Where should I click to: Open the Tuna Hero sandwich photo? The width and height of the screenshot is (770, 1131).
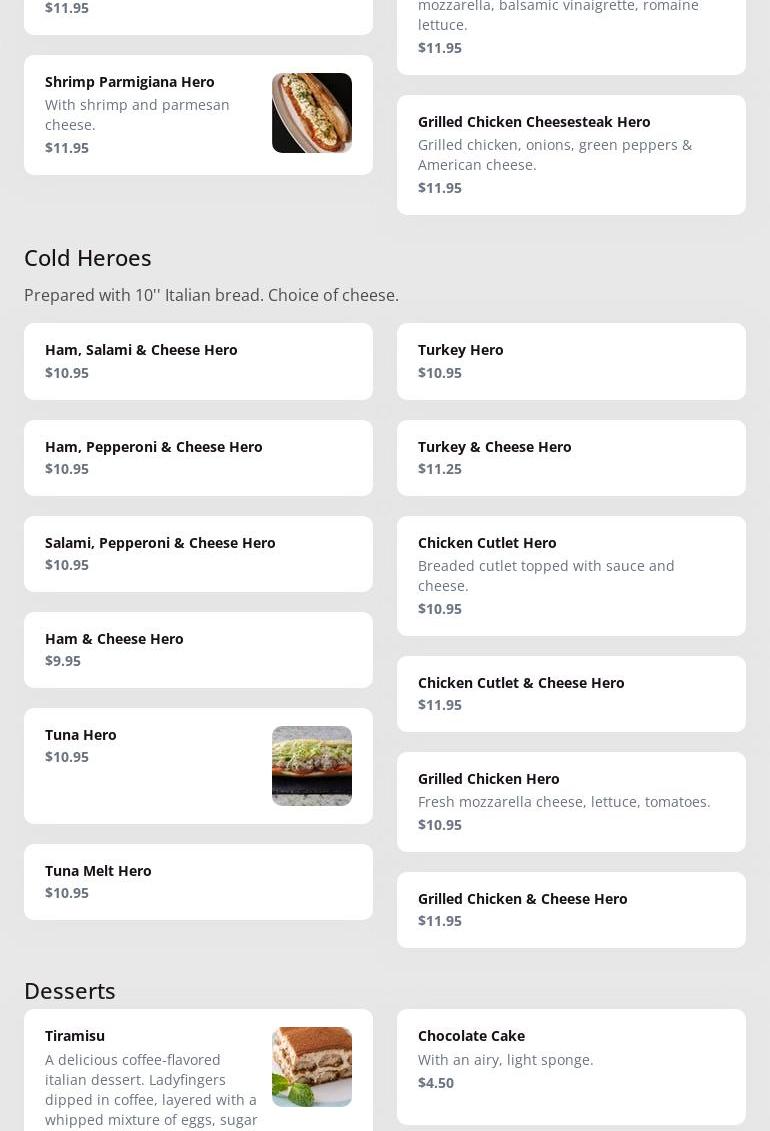pyautogui.click(x=311, y=765)
